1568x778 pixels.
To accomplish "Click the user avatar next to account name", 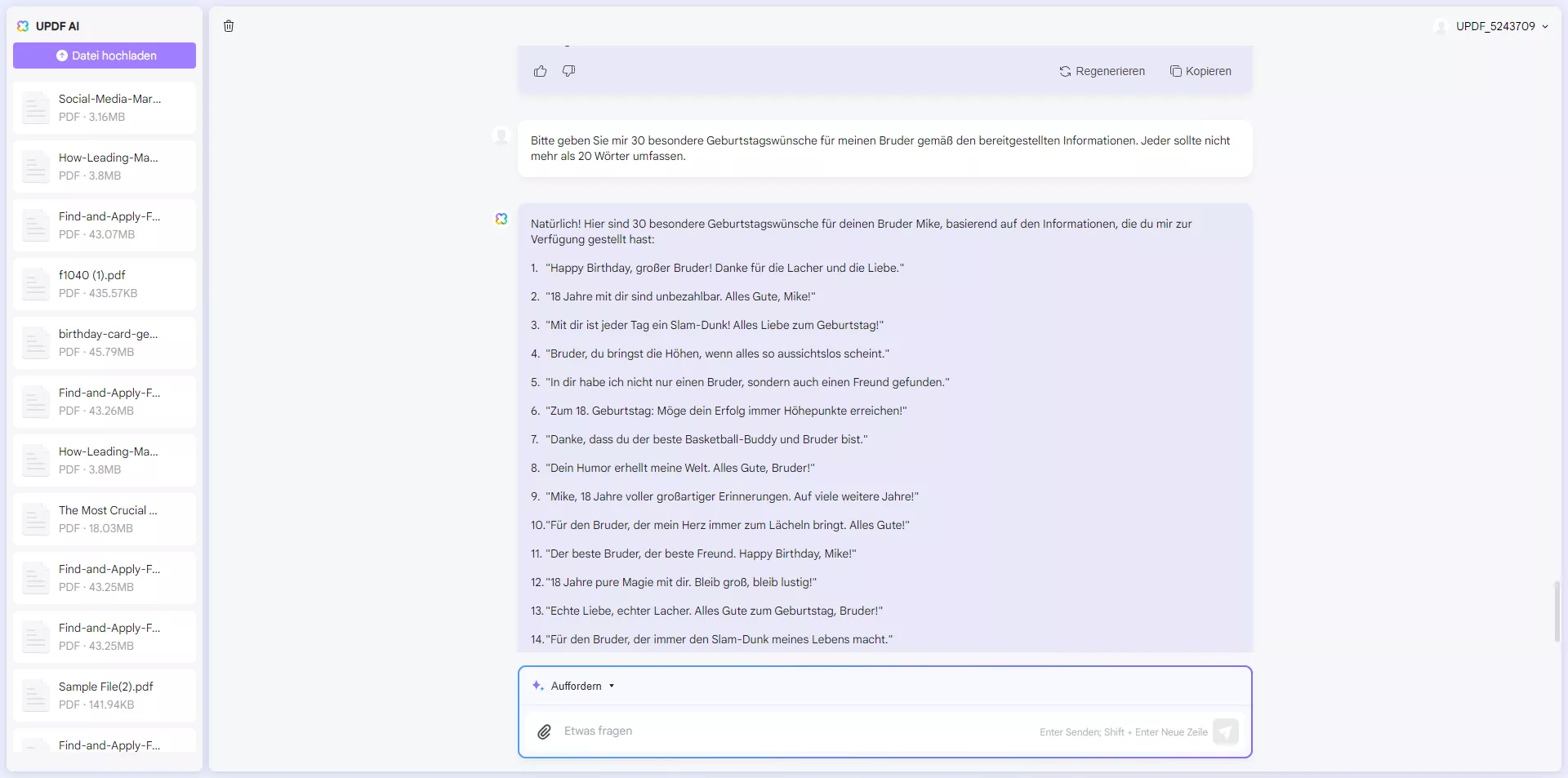I will pos(1441,26).
